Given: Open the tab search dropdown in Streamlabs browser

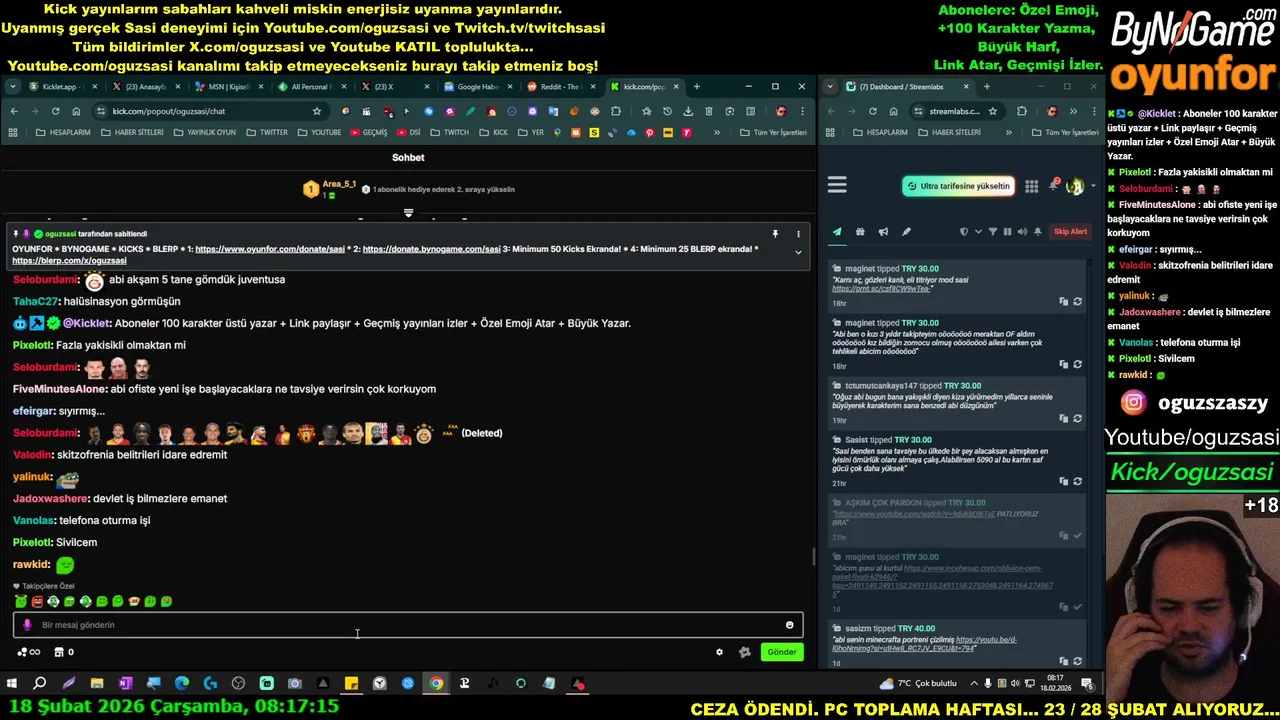Looking at the screenshot, I should 831,87.
